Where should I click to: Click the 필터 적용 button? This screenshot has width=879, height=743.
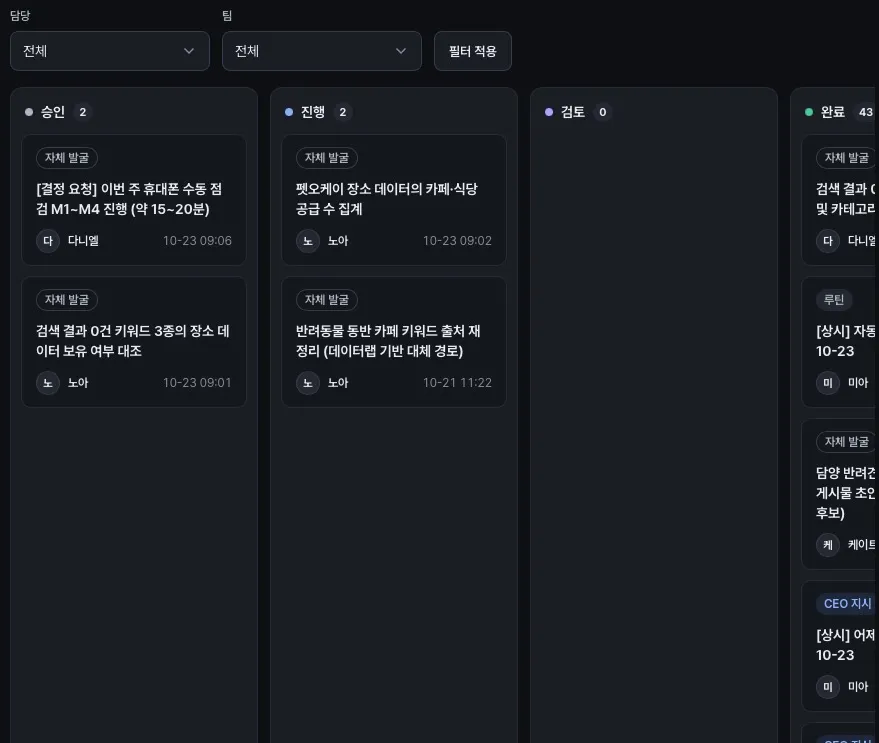pyautogui.click(x=473, y=51)
